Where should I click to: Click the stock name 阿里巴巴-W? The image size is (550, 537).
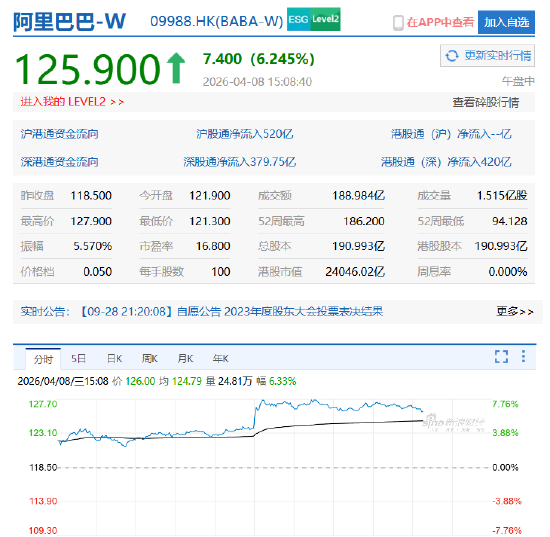coord(69,22)
